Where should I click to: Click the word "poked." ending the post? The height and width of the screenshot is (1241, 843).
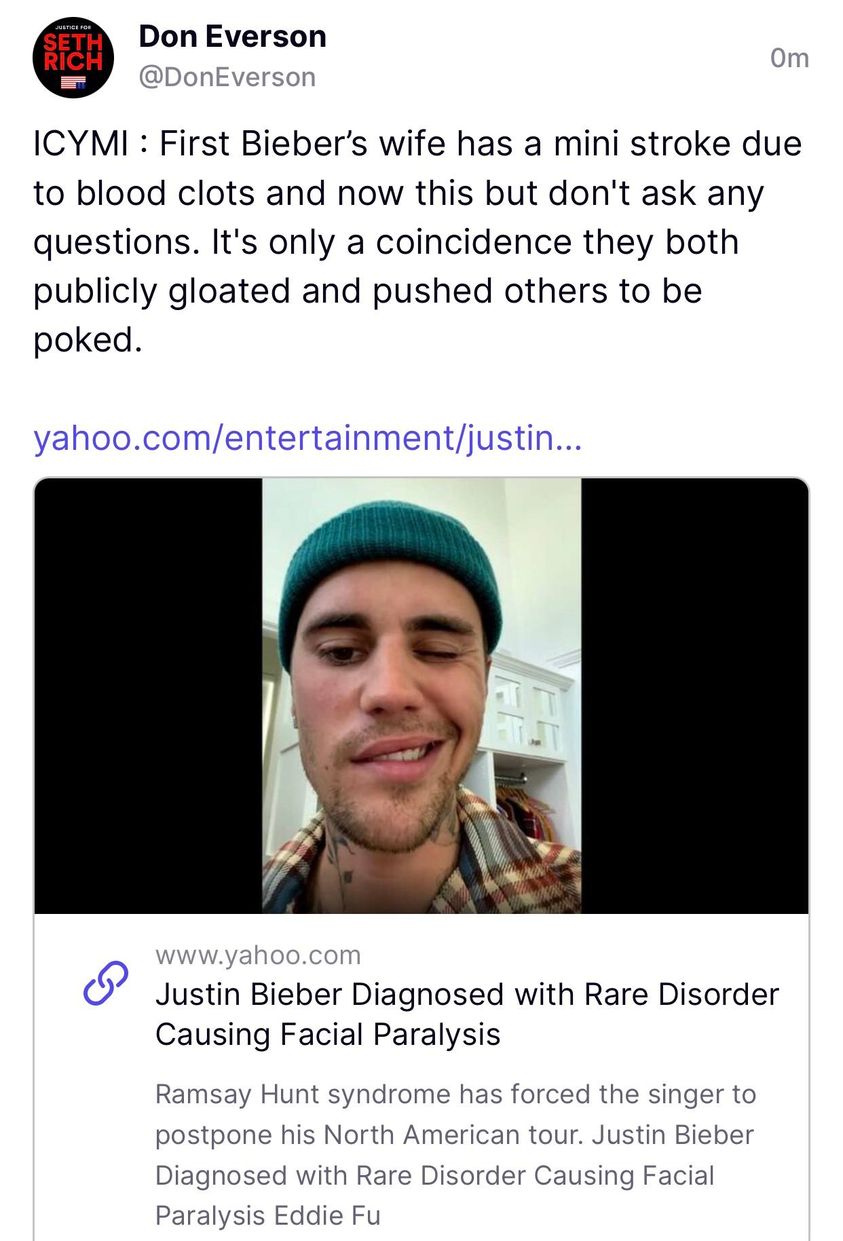point(89,340)
